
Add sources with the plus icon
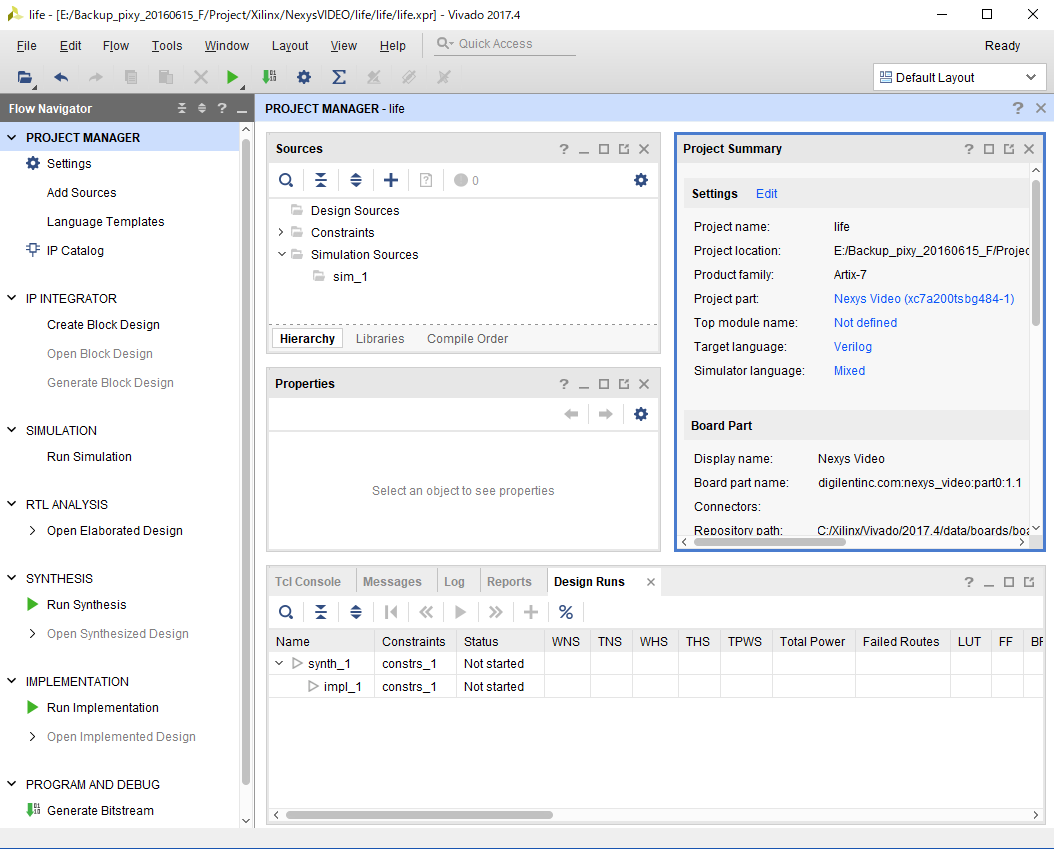(391, 180)
